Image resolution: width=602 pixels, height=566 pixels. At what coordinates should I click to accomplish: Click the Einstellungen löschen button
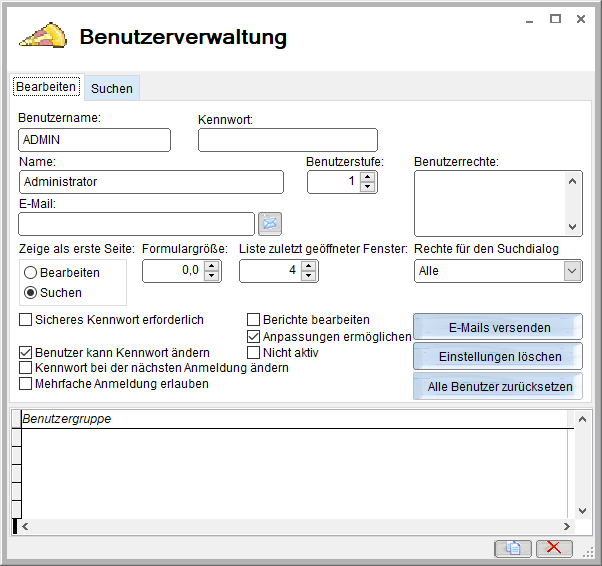(x=498, y=356)
